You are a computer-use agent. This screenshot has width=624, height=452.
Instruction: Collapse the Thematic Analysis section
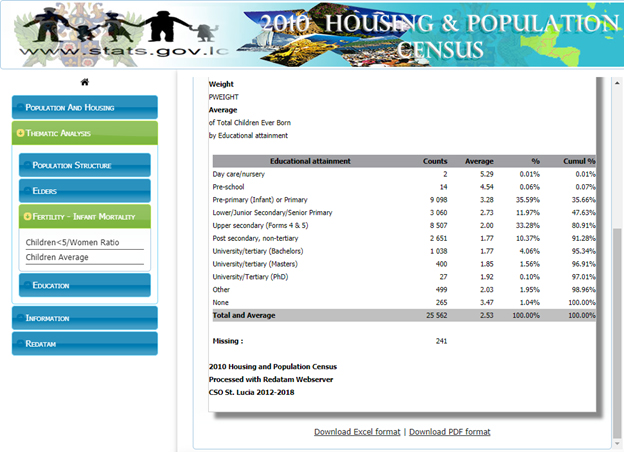coord(85,133)
